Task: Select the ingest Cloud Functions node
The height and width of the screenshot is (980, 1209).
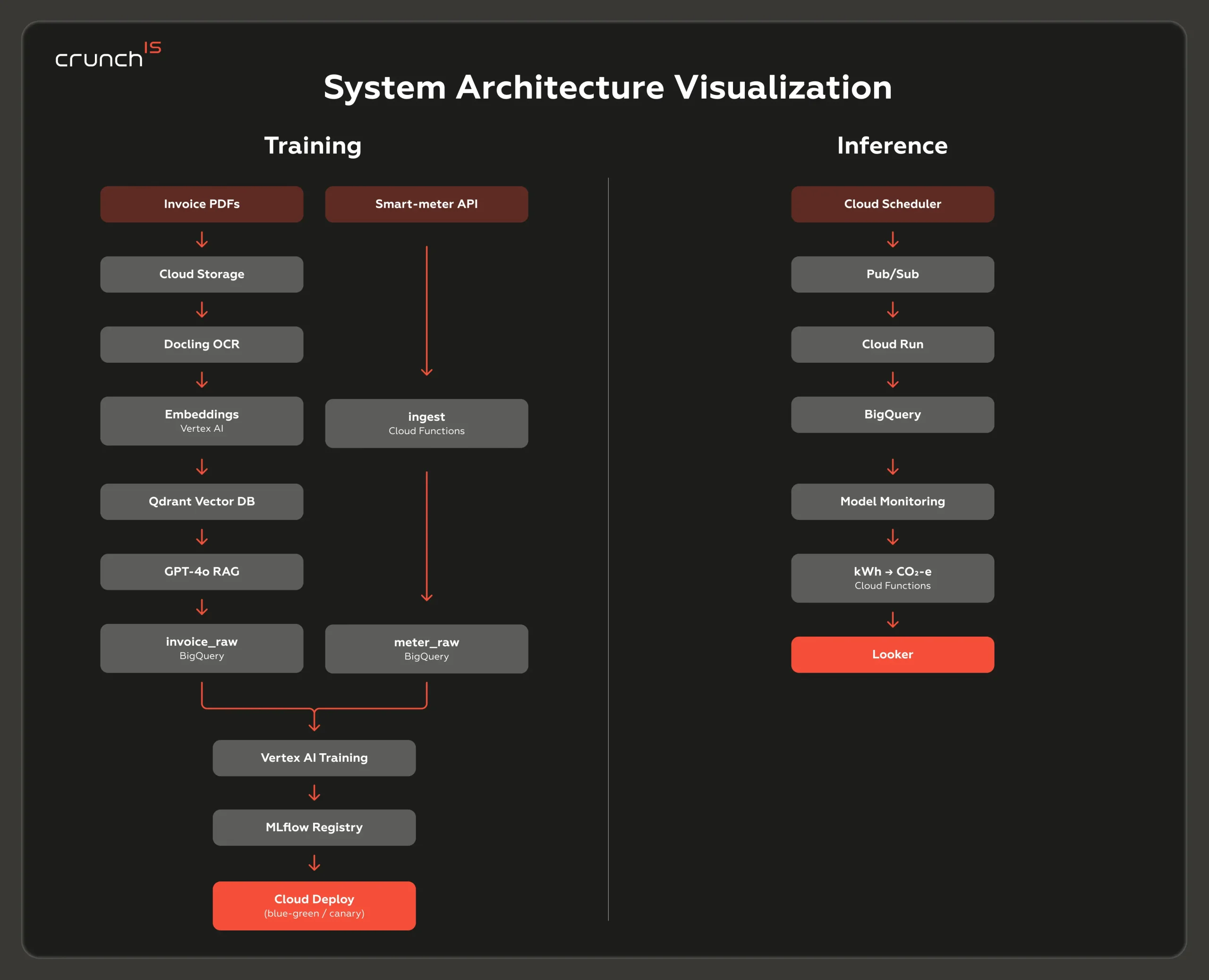Action: 426,423
